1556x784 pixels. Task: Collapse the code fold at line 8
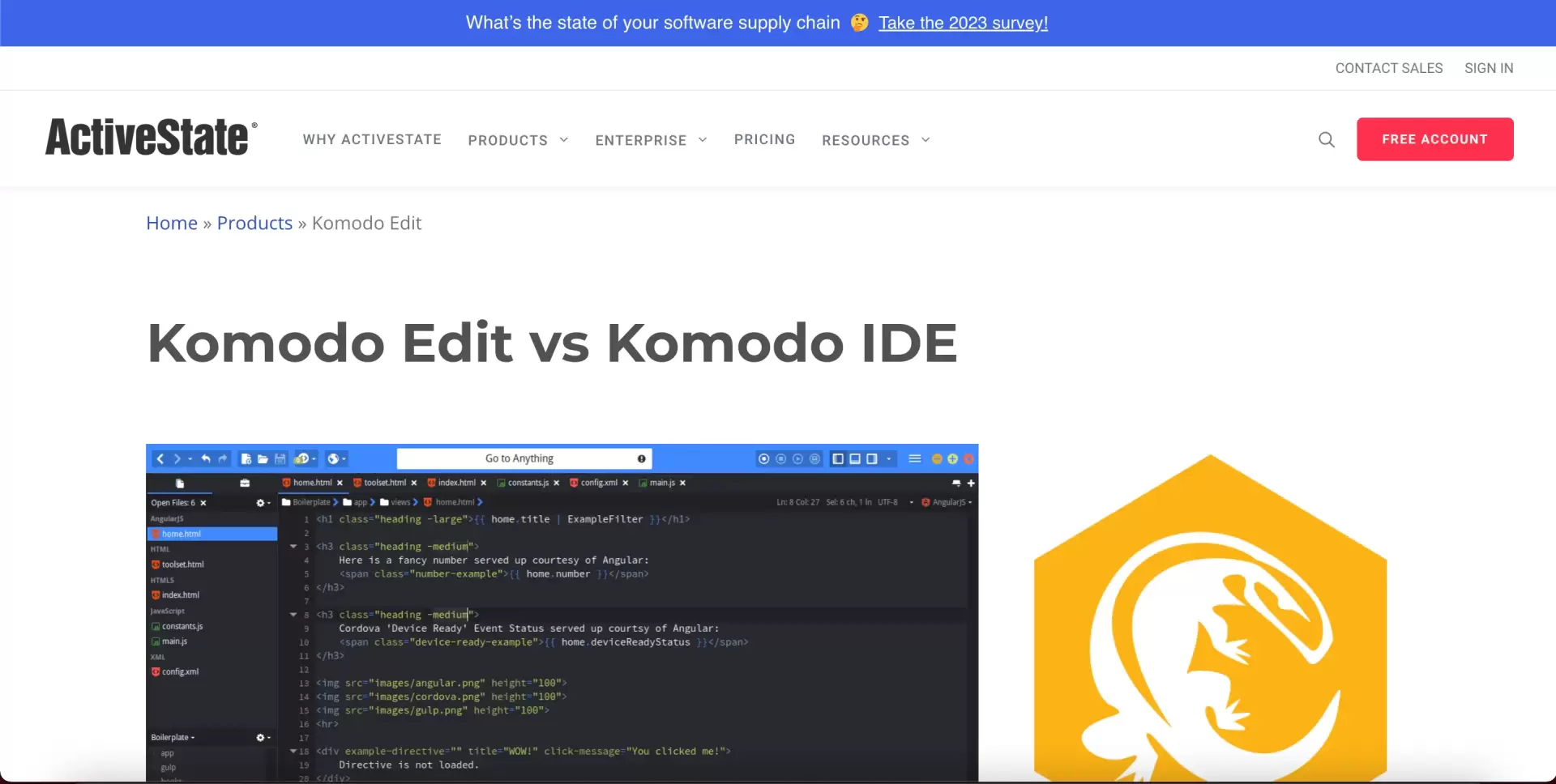(x=293, y=615)
